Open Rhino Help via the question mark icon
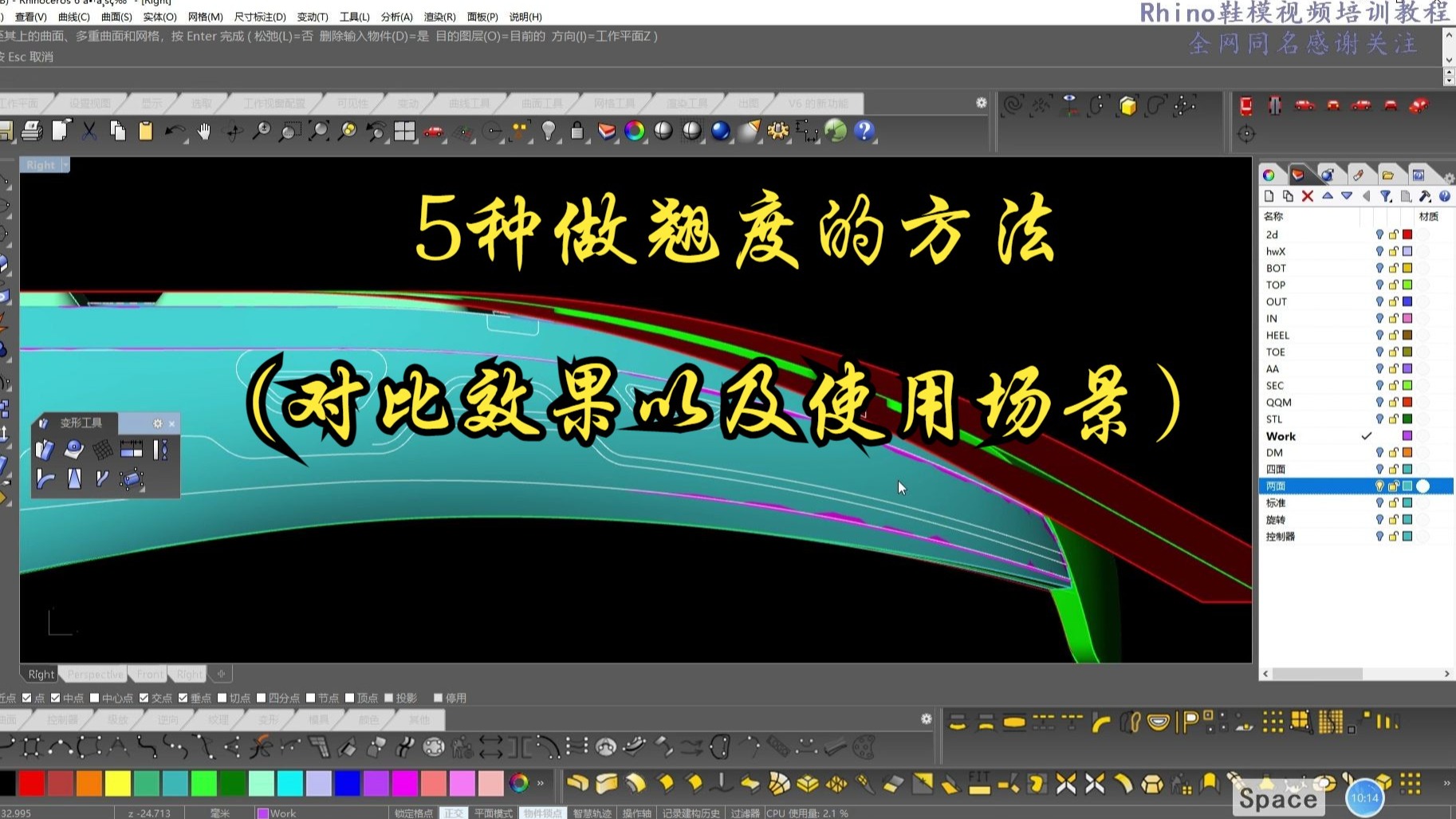Viewport: 1456px width, 819px height. 865,132
